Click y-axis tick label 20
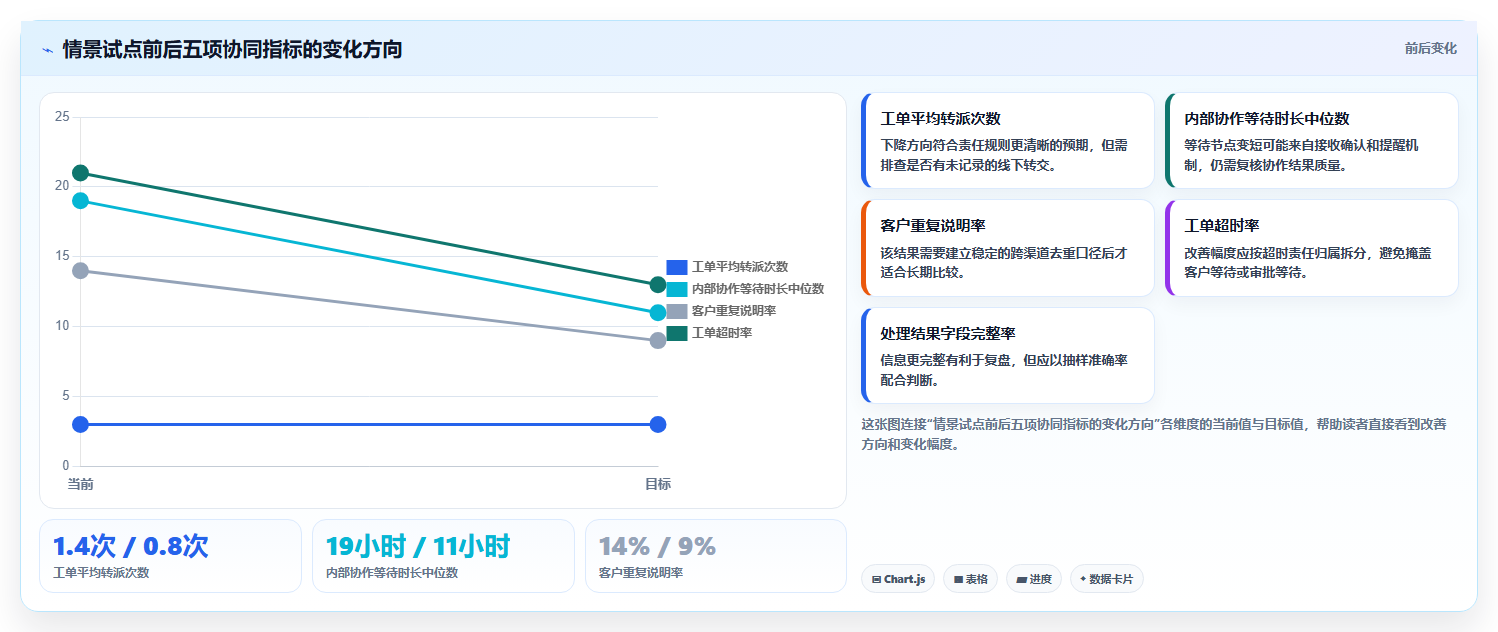 click(x=62, y=186)
